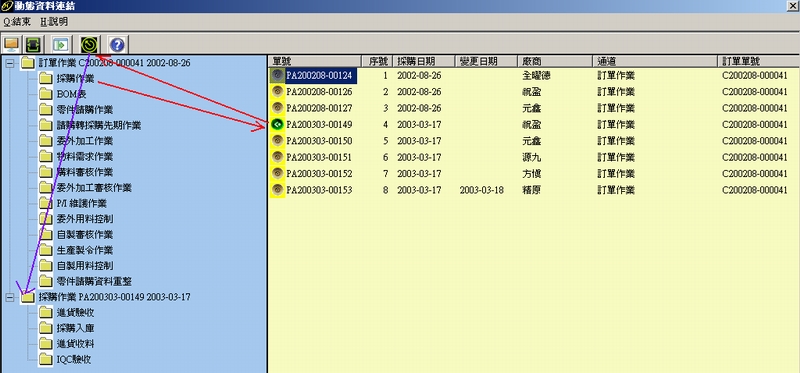Collapse the 採購作業 PA200303-00149 tree node

pyautogui.click(x=10, y=297)
